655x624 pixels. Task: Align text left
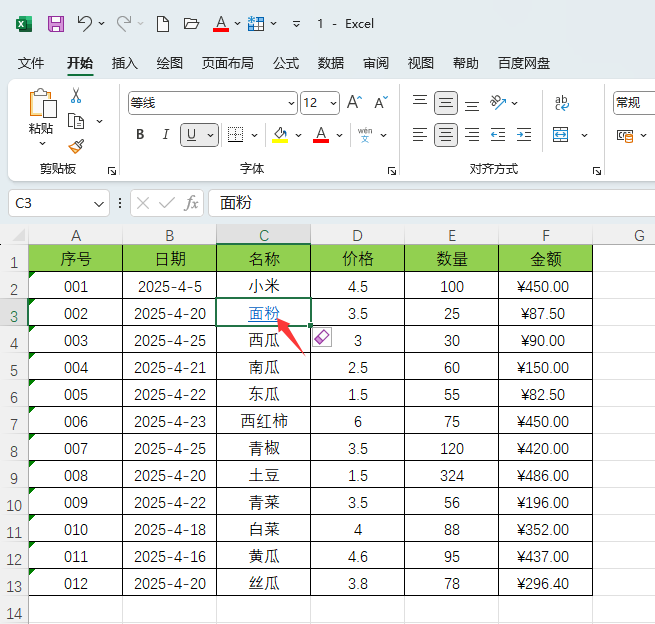point(420,135)
